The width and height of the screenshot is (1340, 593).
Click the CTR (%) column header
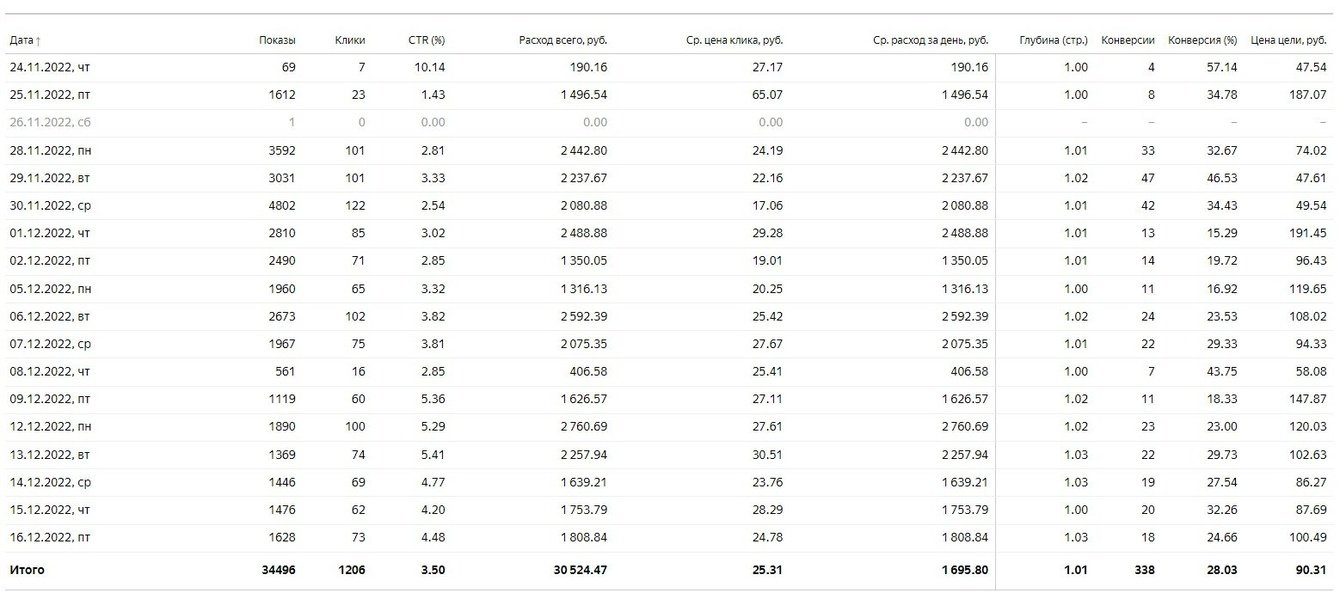point(427,41)
